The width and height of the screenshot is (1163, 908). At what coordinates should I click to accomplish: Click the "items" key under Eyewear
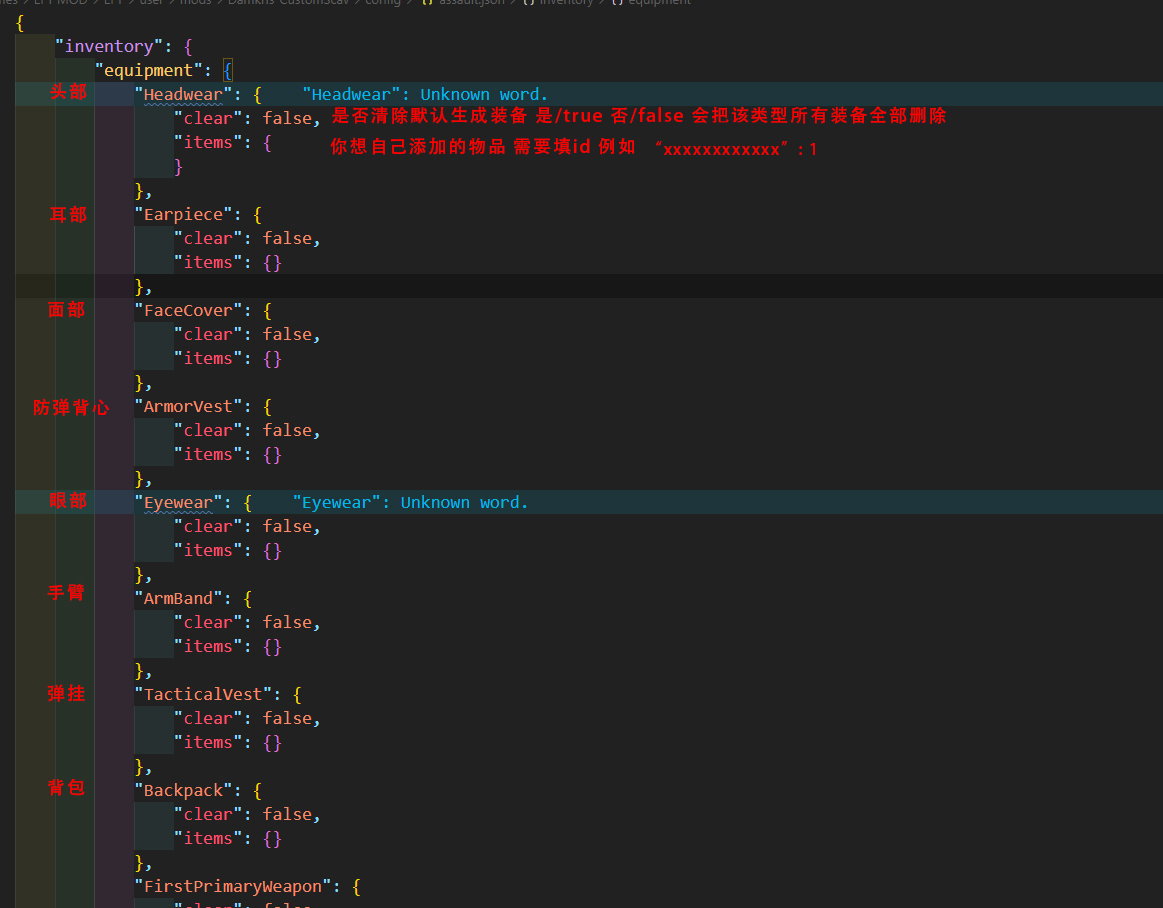point(208,550)
